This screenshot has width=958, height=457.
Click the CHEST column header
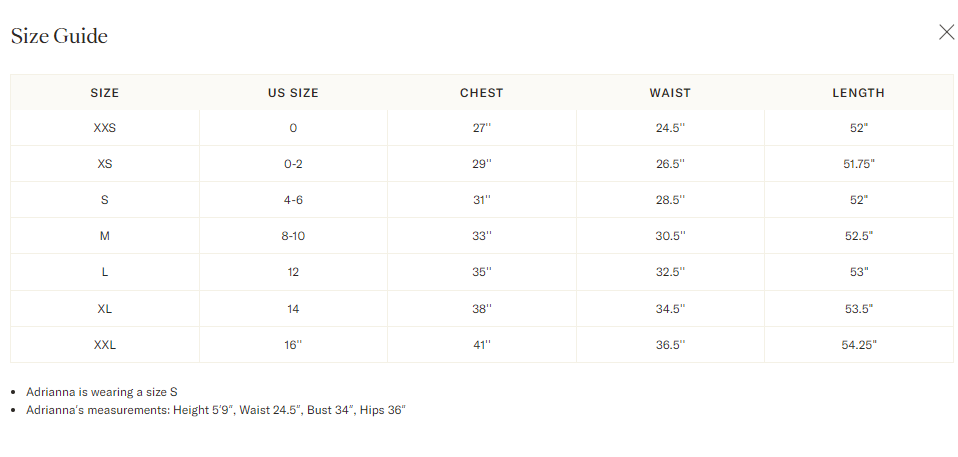[481, 93]
